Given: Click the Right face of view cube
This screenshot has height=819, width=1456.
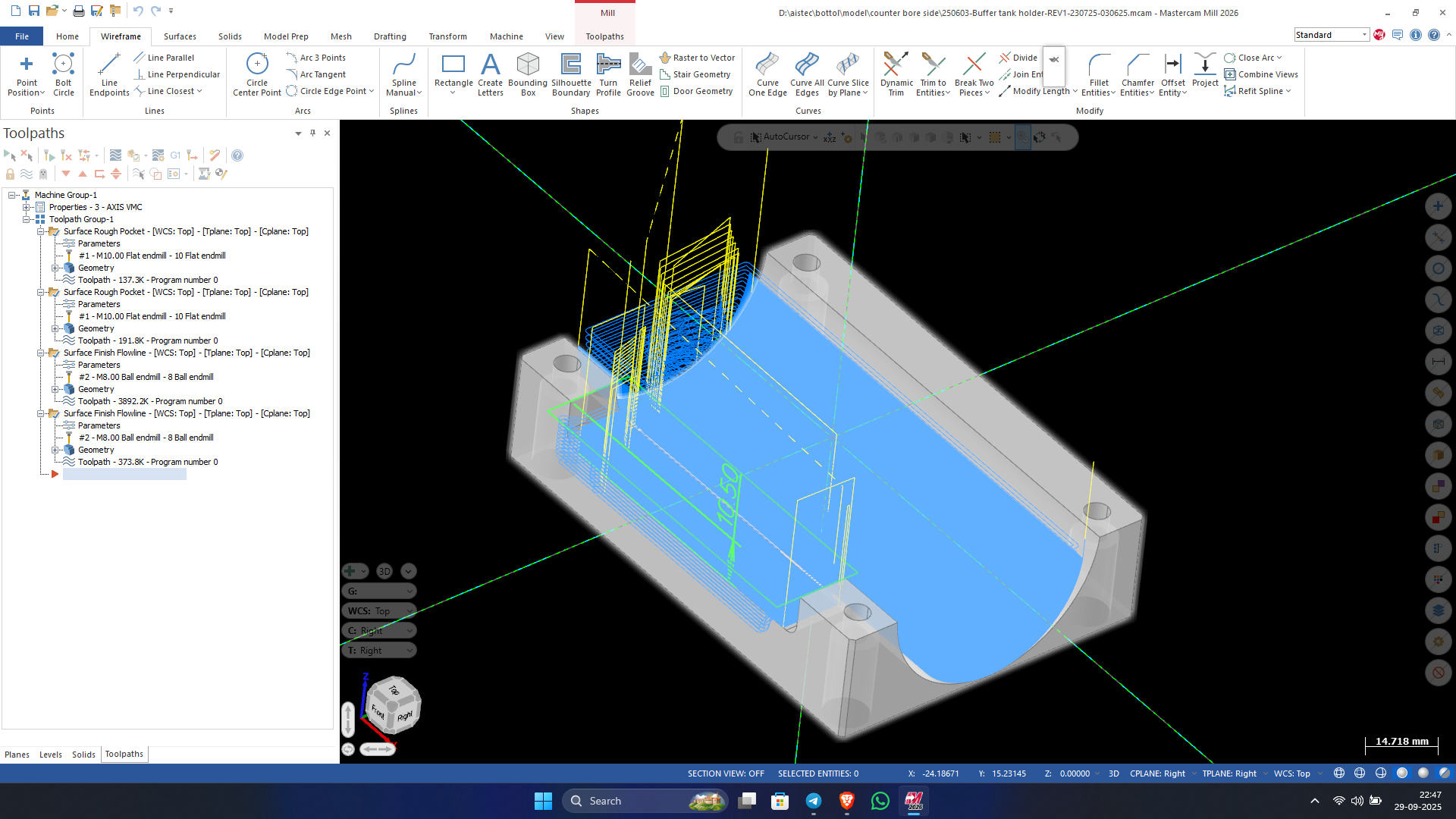Looking at the screenshot, I should pos(406,715).
